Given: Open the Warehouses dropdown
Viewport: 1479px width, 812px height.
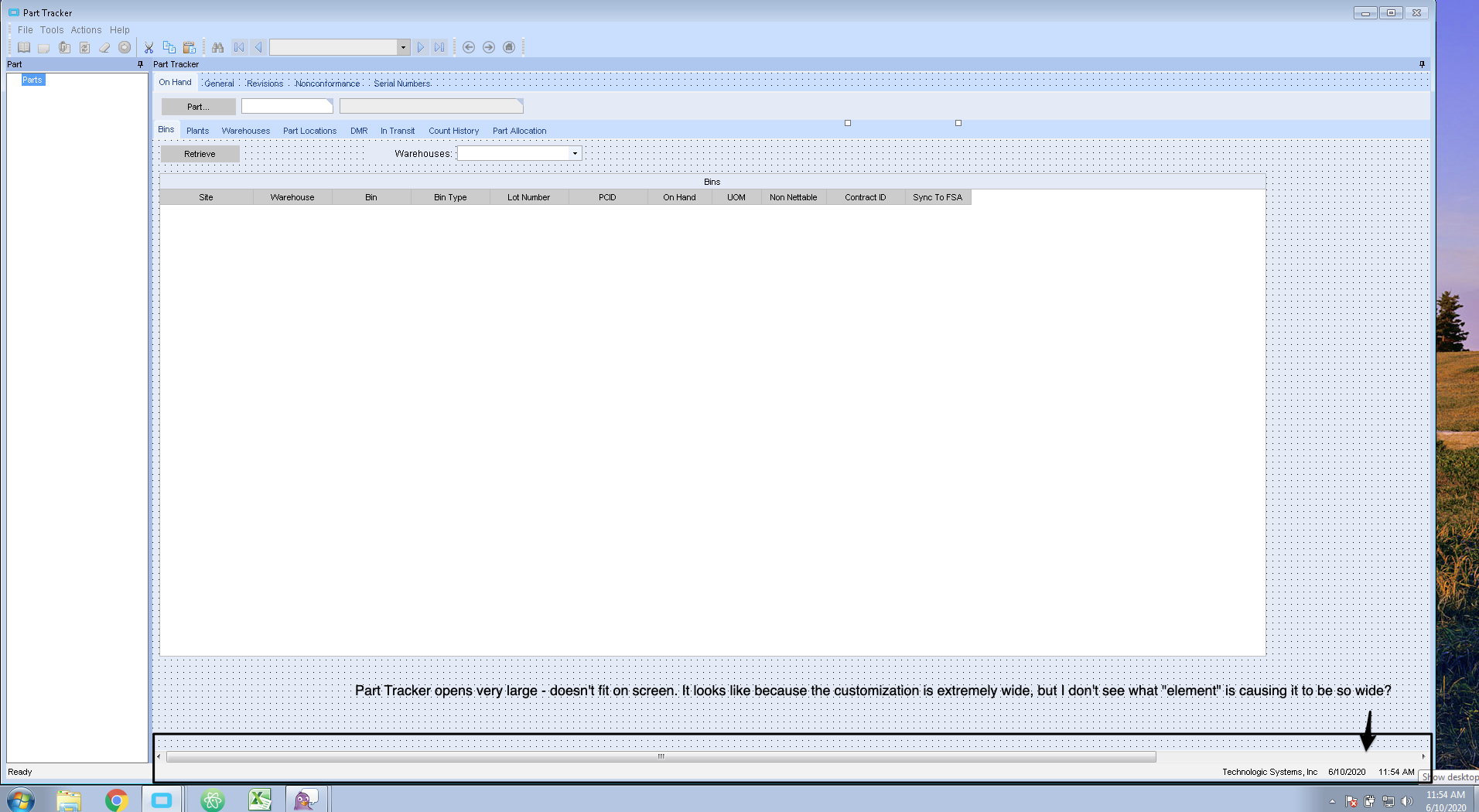Looking at the screenshot, I should pyautogui.click(x=575, y=153).
